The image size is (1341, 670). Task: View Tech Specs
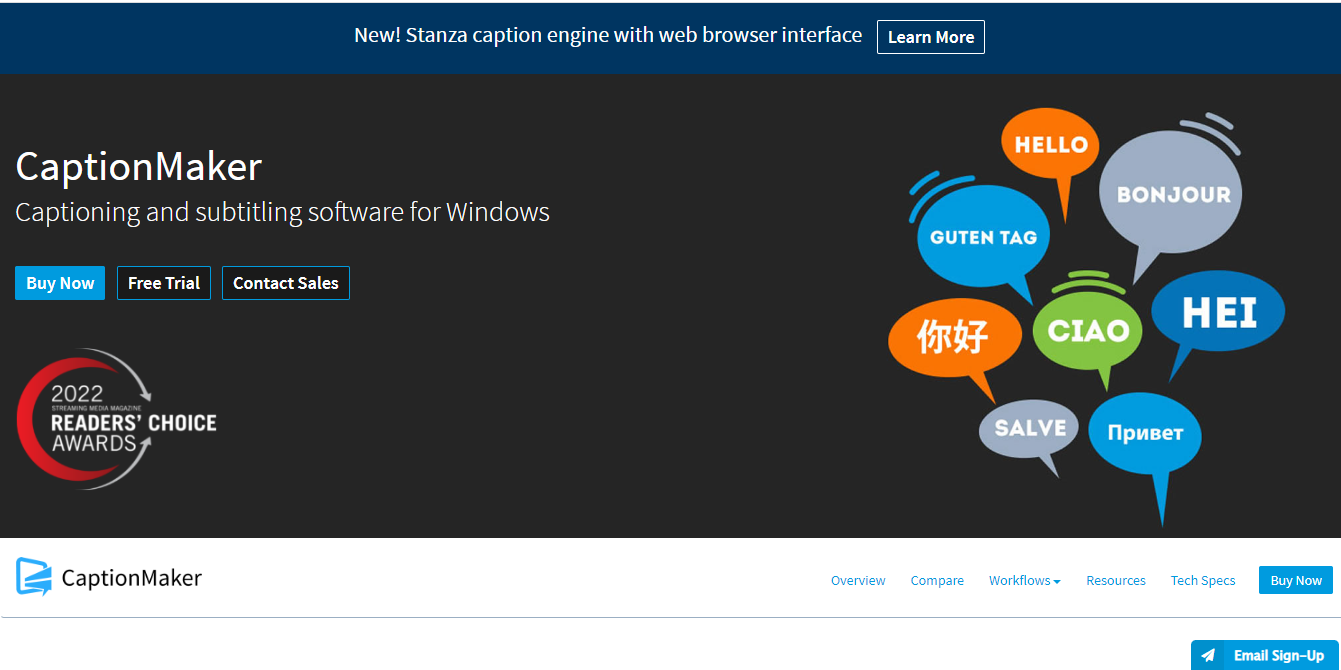pyautogui.click(x=1203, y=580)
